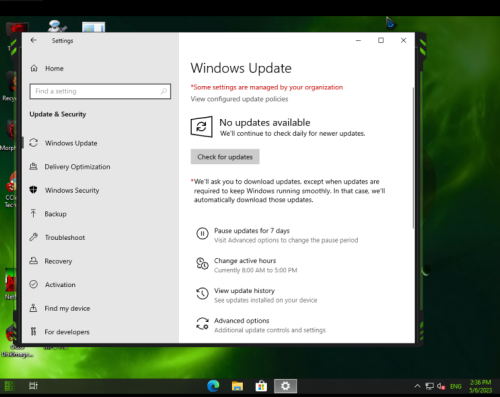Click 'Some settings are managed by your organization'
Viewport: 500px width, 397px height.
tap(267, 87)
